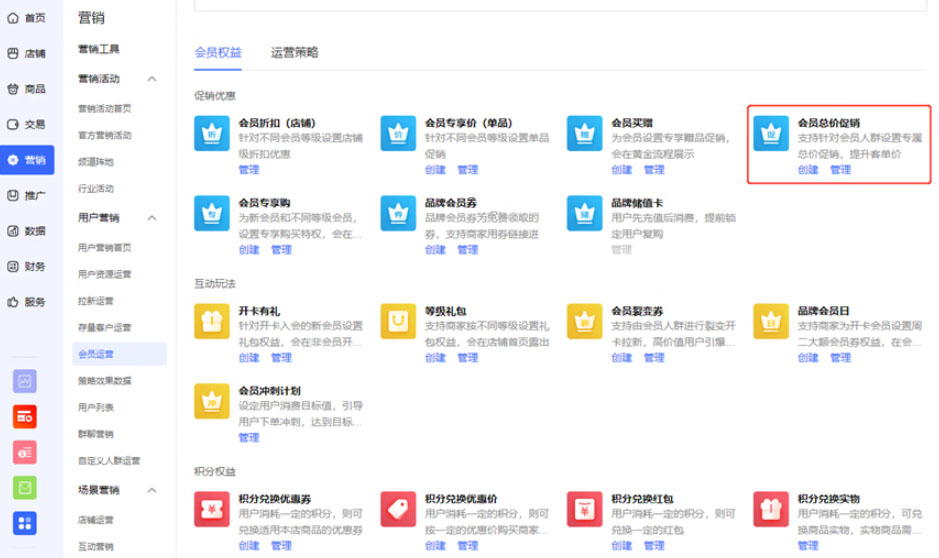Open the pink coin list shortcut icon

[x=25, y=452]
